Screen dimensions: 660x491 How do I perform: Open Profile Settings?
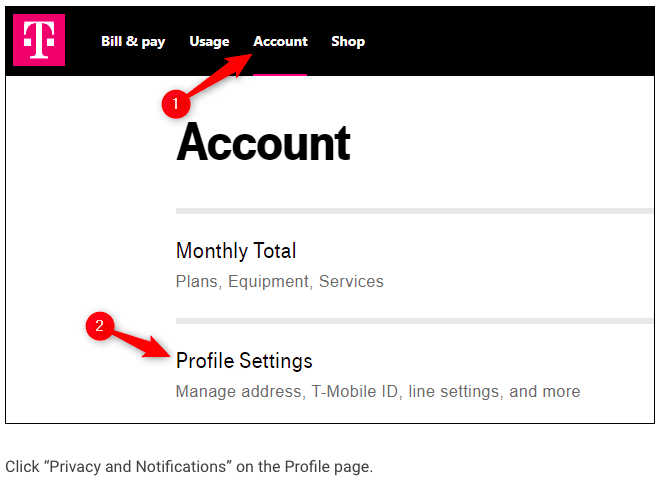(x=244, y=360)
